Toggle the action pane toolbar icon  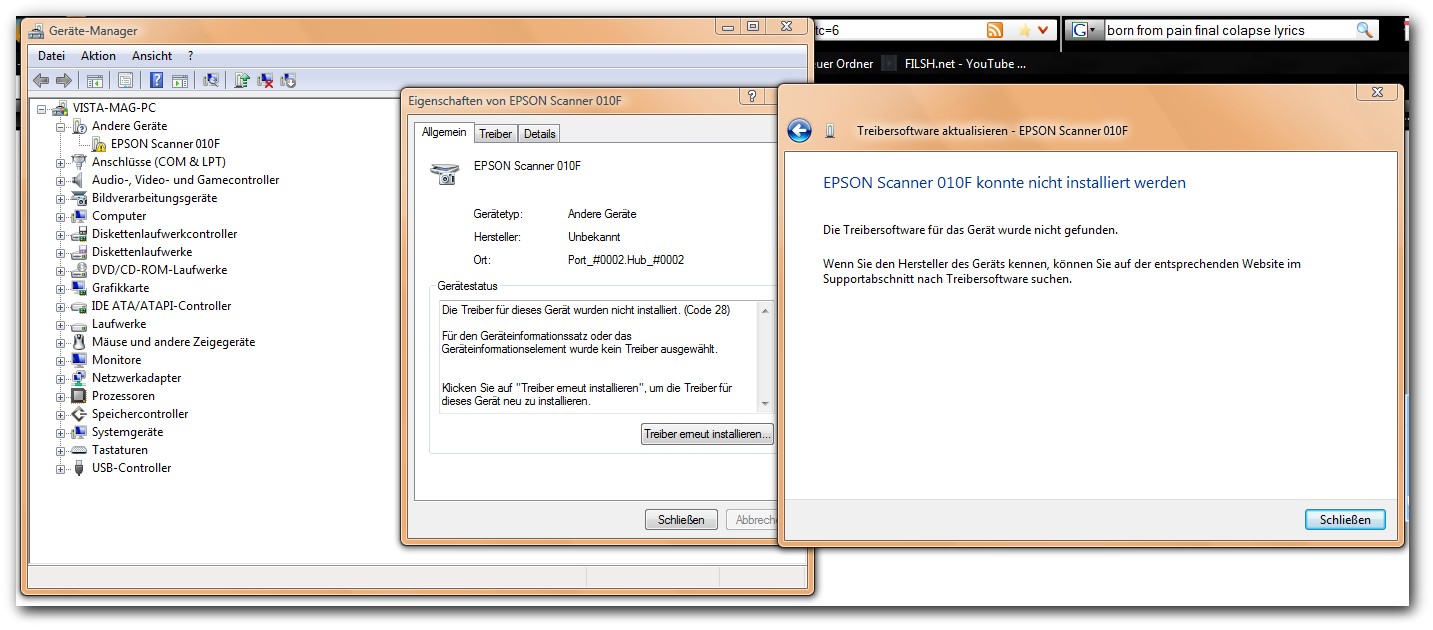click(180, 80)
